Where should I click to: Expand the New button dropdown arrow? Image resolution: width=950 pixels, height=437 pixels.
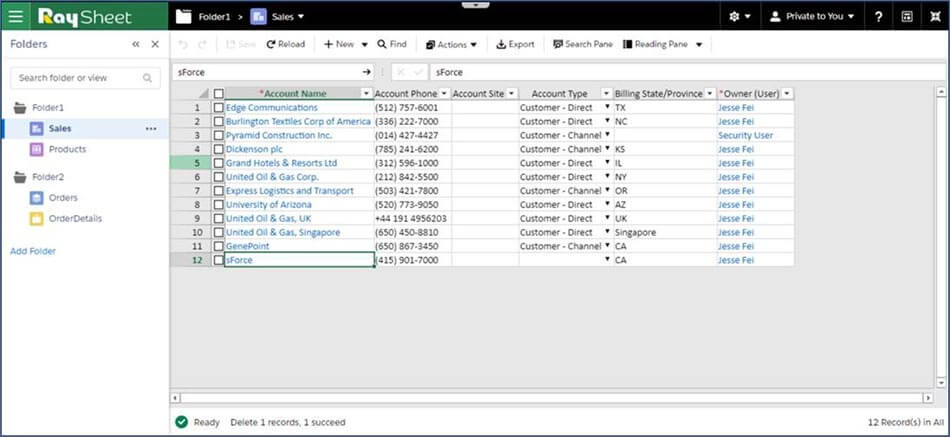[x=365, y=44]
